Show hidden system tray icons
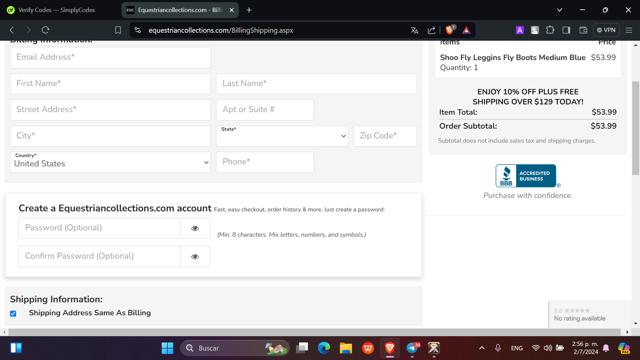 [x=482, y=348]
